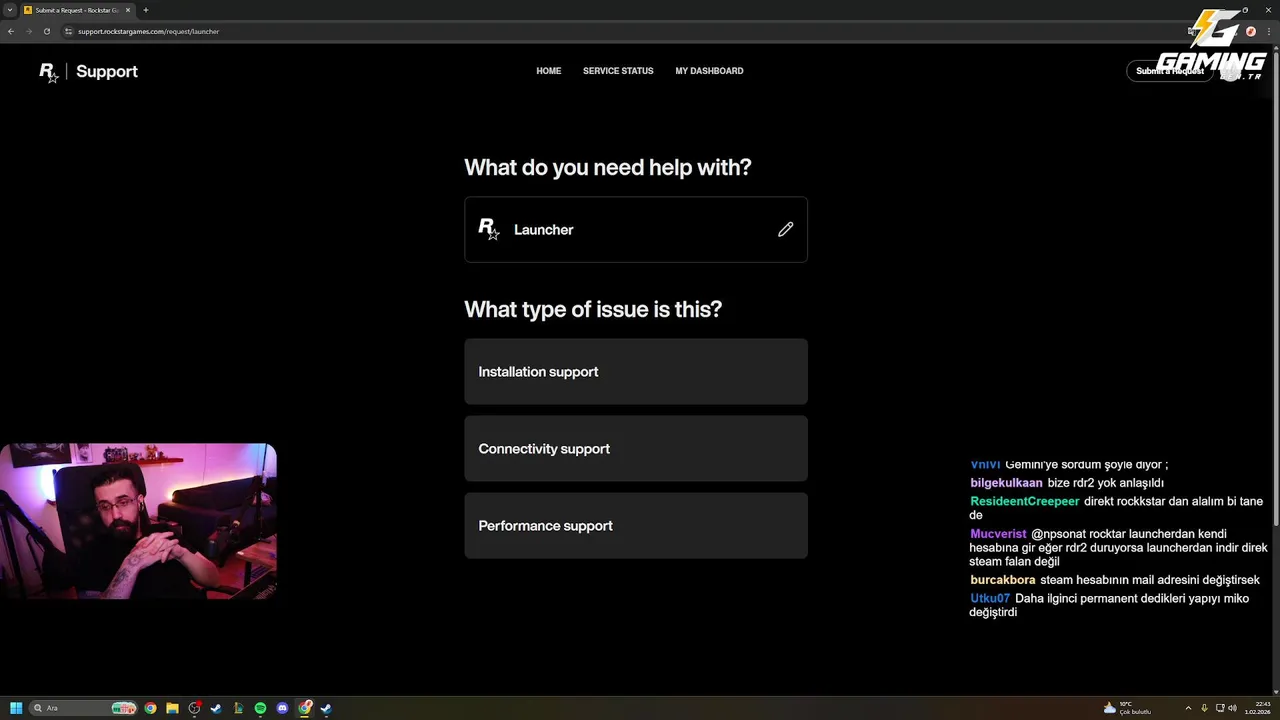Click the 'What do you need help with?' heading
The height and width of the screenshot is (720, 1280).
click(608, 167)
